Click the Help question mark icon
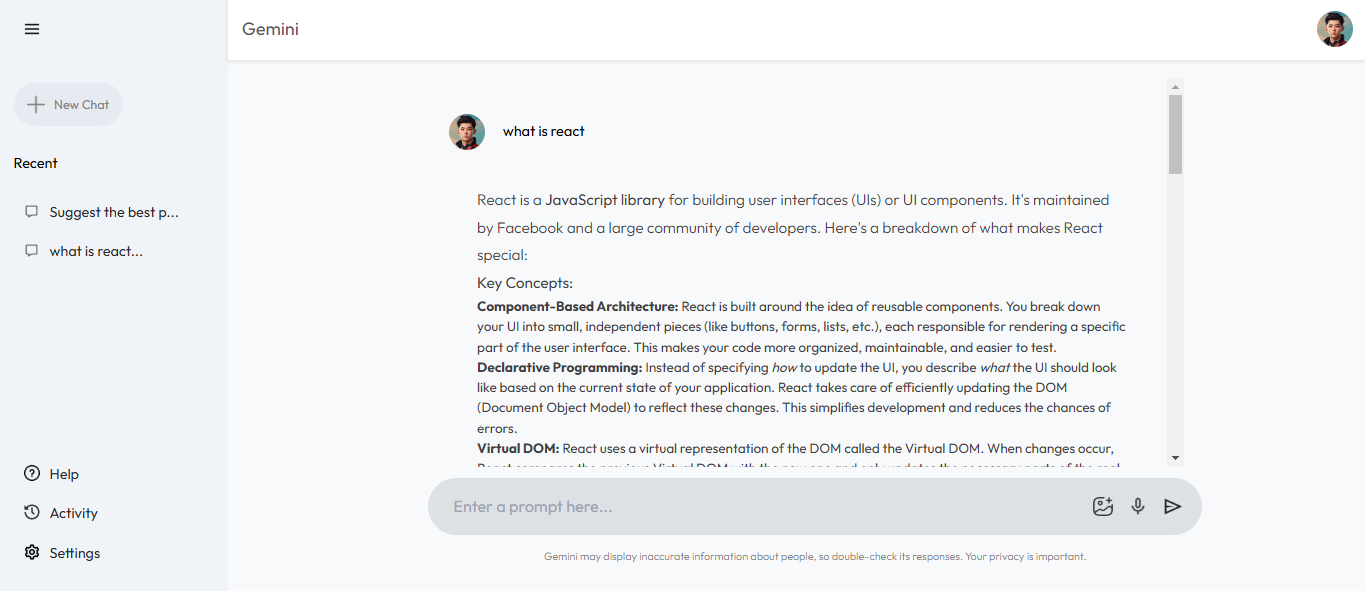This screenshot has width=1365, height=591. (x=32, y=474)
